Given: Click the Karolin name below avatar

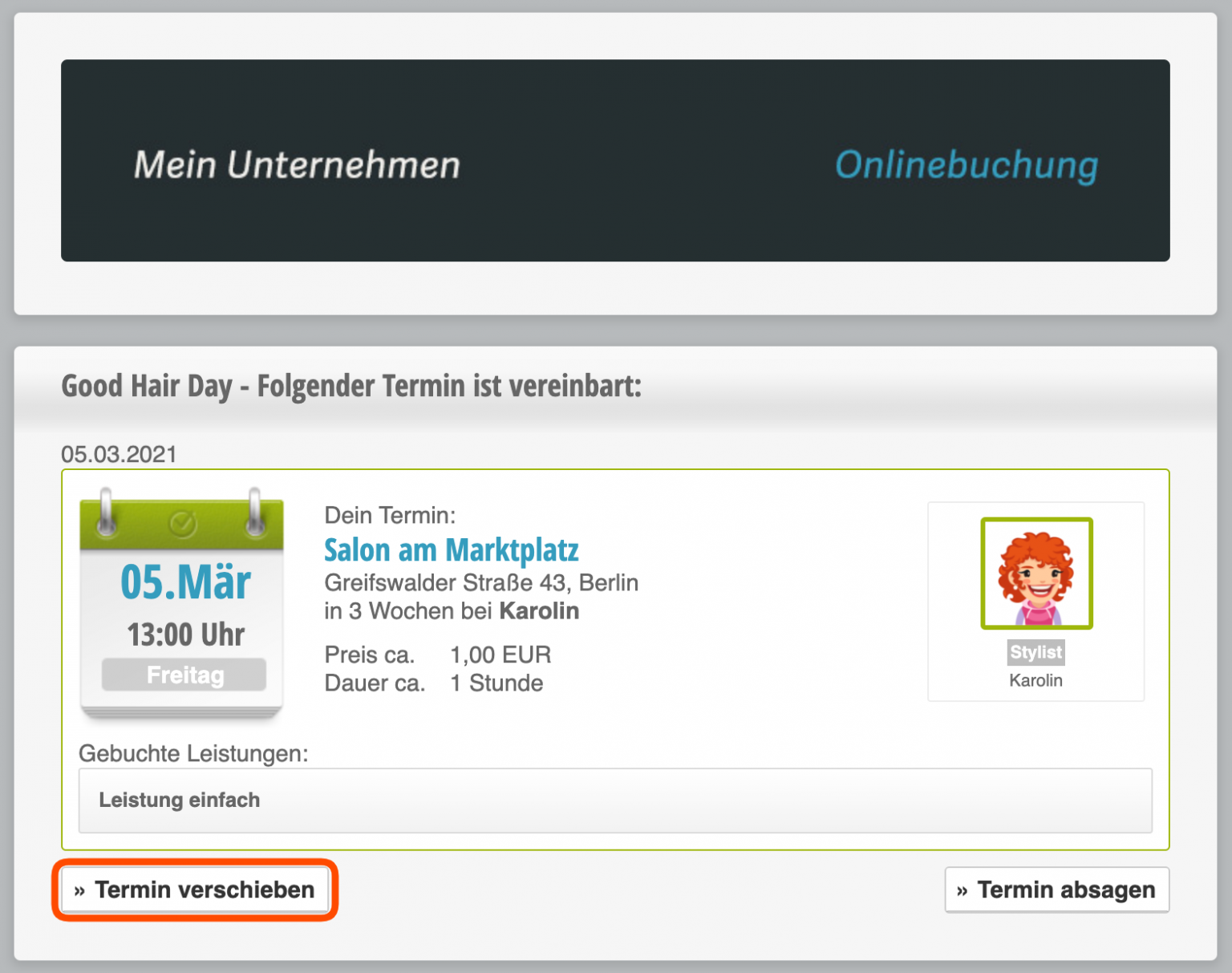Looking at the screenshot, I should pyautogui.click(x=1035, y=680).
